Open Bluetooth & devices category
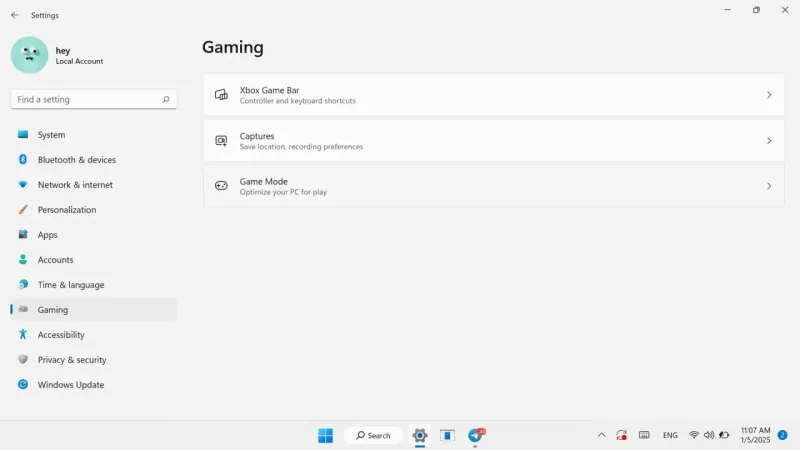Screen dimensions: 800x450 [94, 160]
